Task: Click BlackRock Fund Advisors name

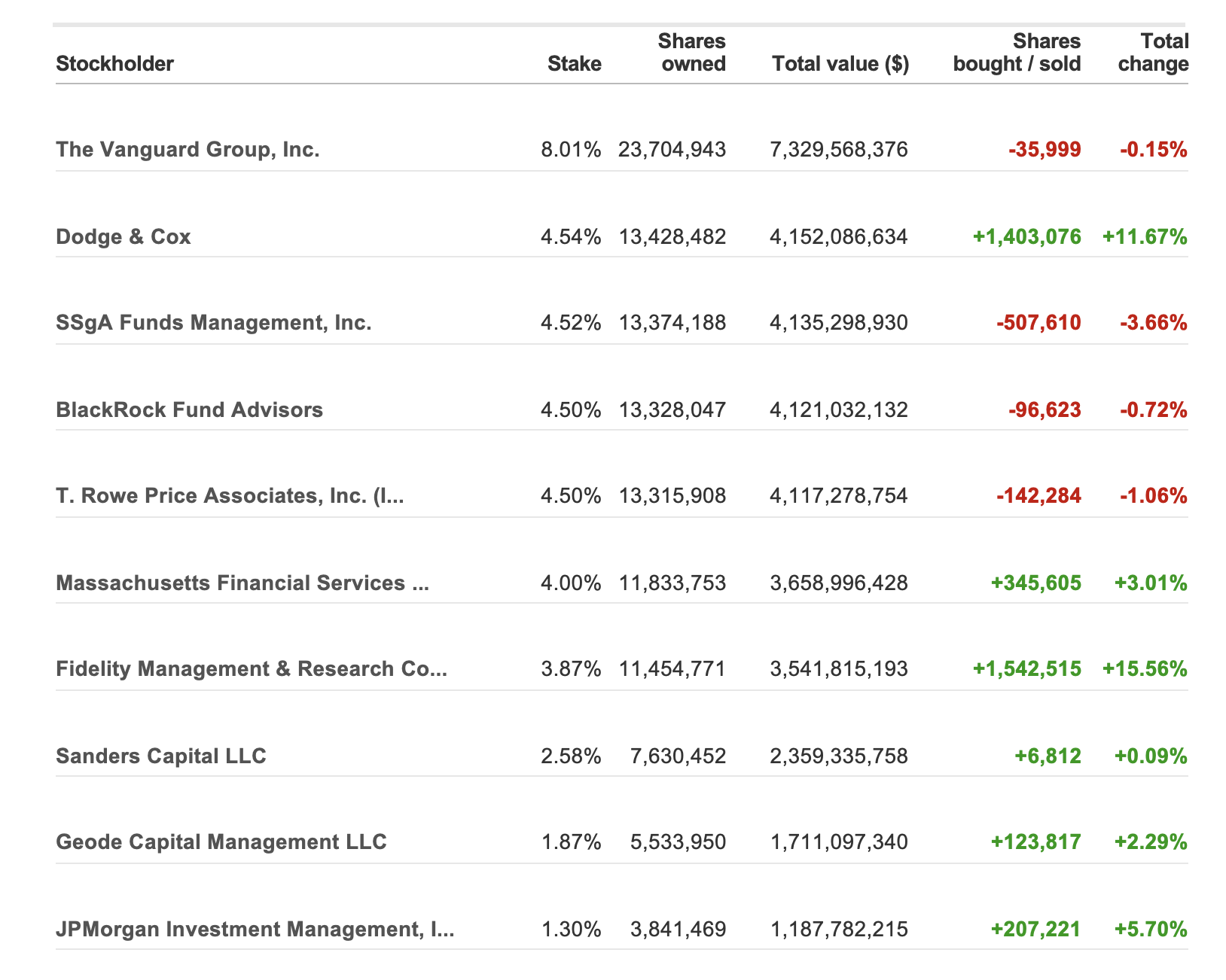Action: (x=189, y=410)
